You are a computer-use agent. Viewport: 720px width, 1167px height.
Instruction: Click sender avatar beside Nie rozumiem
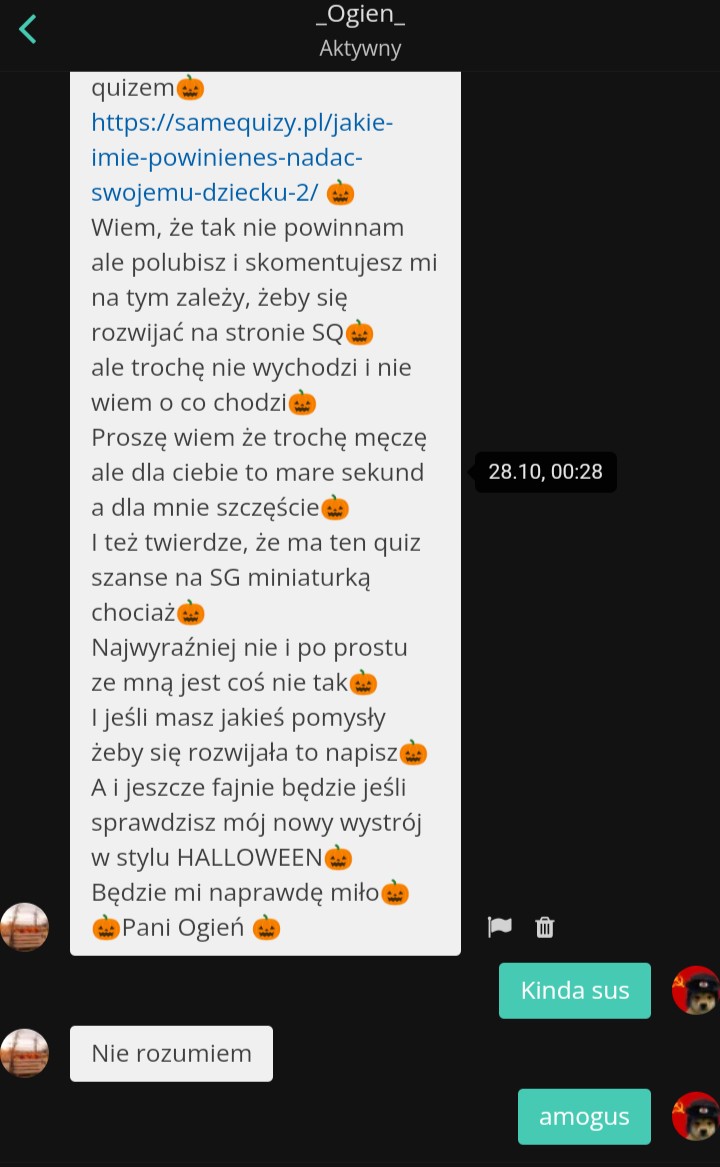(x=25, y=1053)
